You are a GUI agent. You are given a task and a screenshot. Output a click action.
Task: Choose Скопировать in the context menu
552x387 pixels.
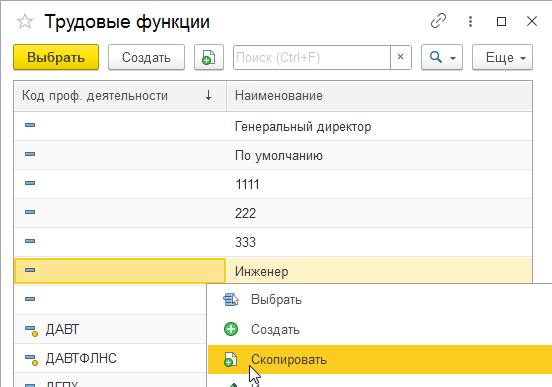380,360
